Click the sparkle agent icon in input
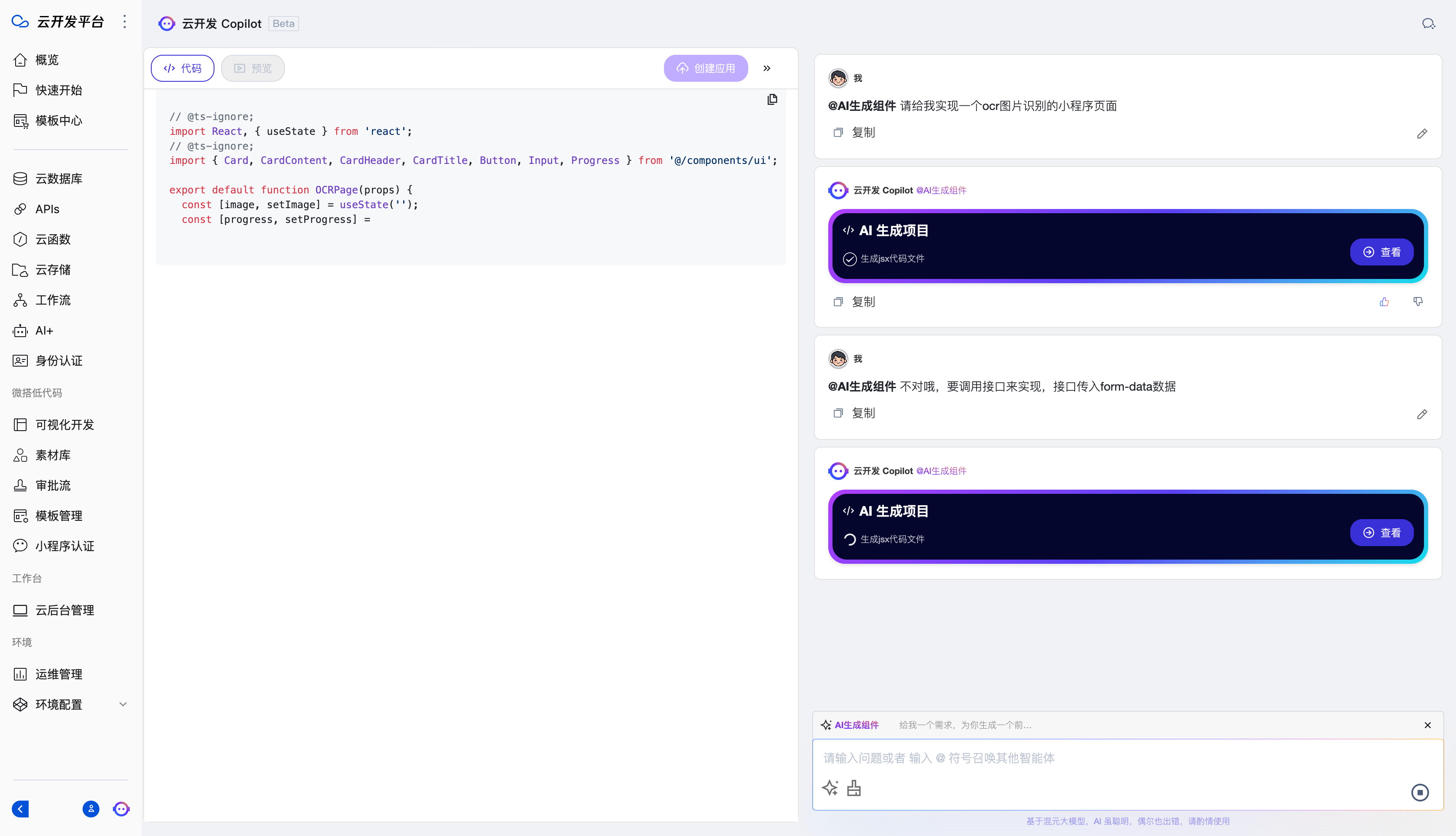 [830, 788]
